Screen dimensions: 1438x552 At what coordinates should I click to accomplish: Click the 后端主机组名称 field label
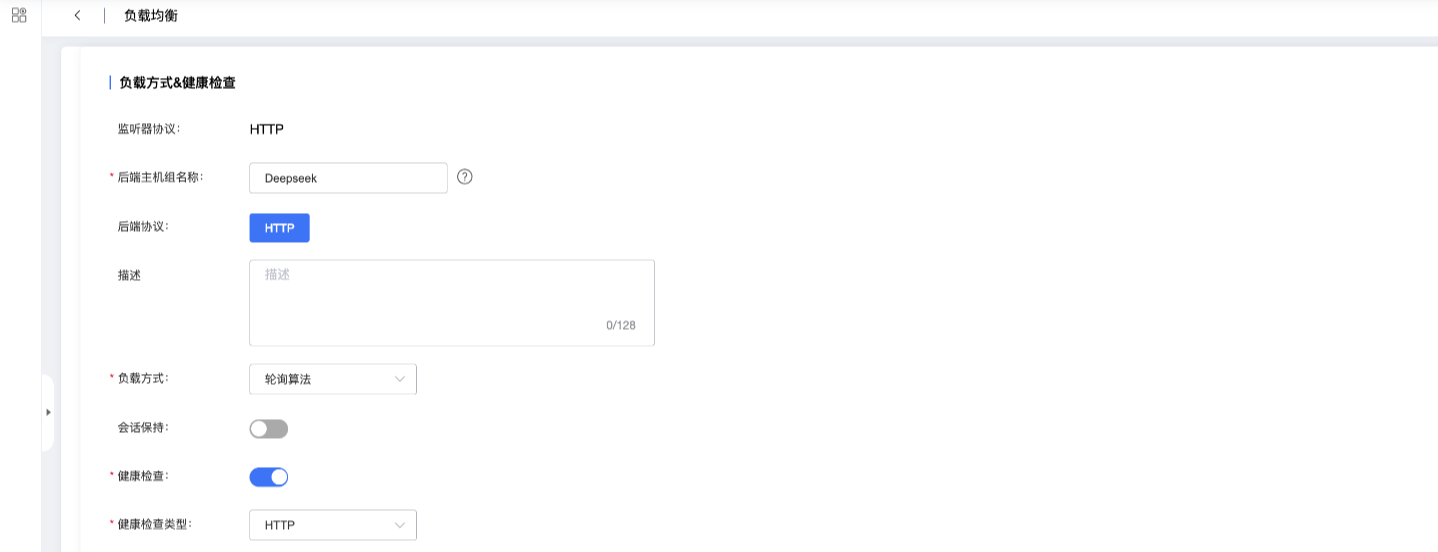(x=160, y=177)
